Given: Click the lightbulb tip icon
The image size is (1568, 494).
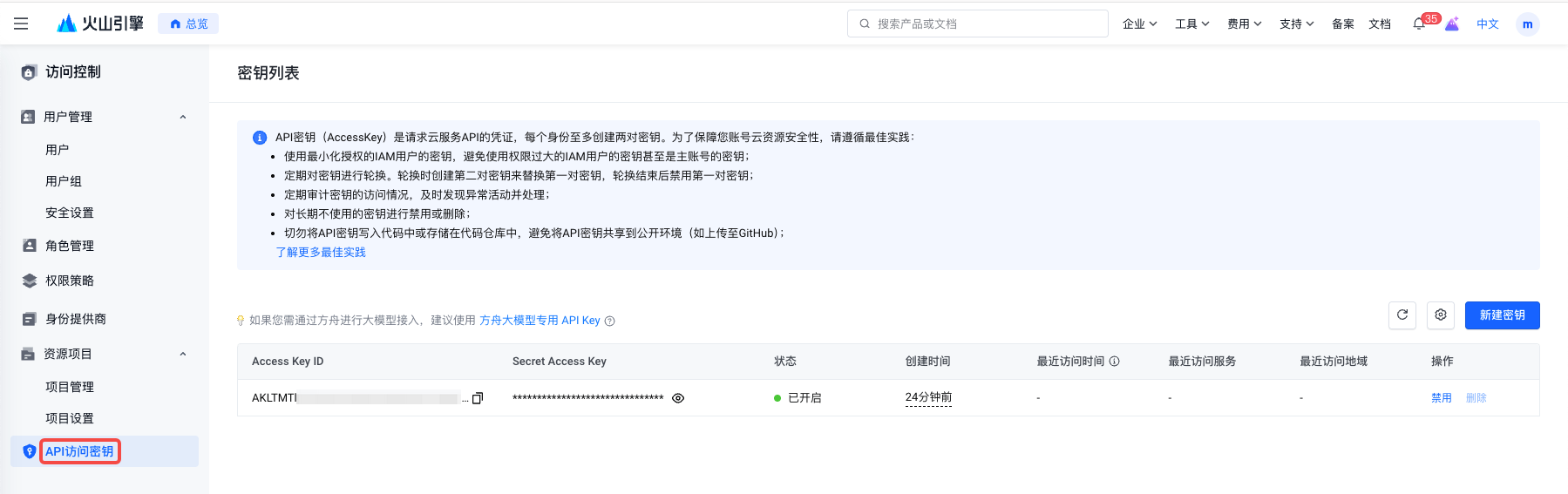Looking at the screenshot, I should tap(241, 321).
